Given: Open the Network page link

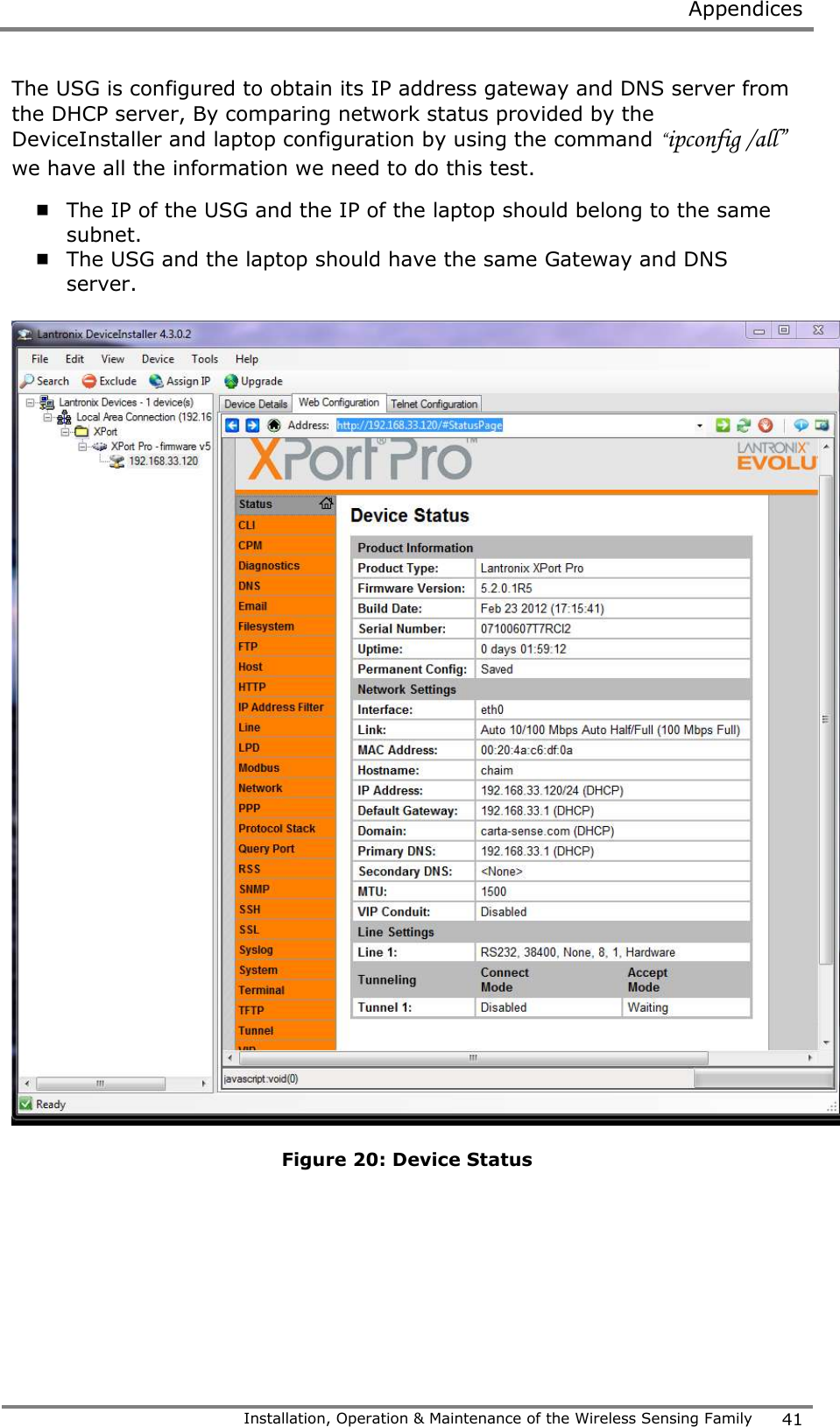Looking at the screenshot, I should pyautogui.click(x=260, y=788).
